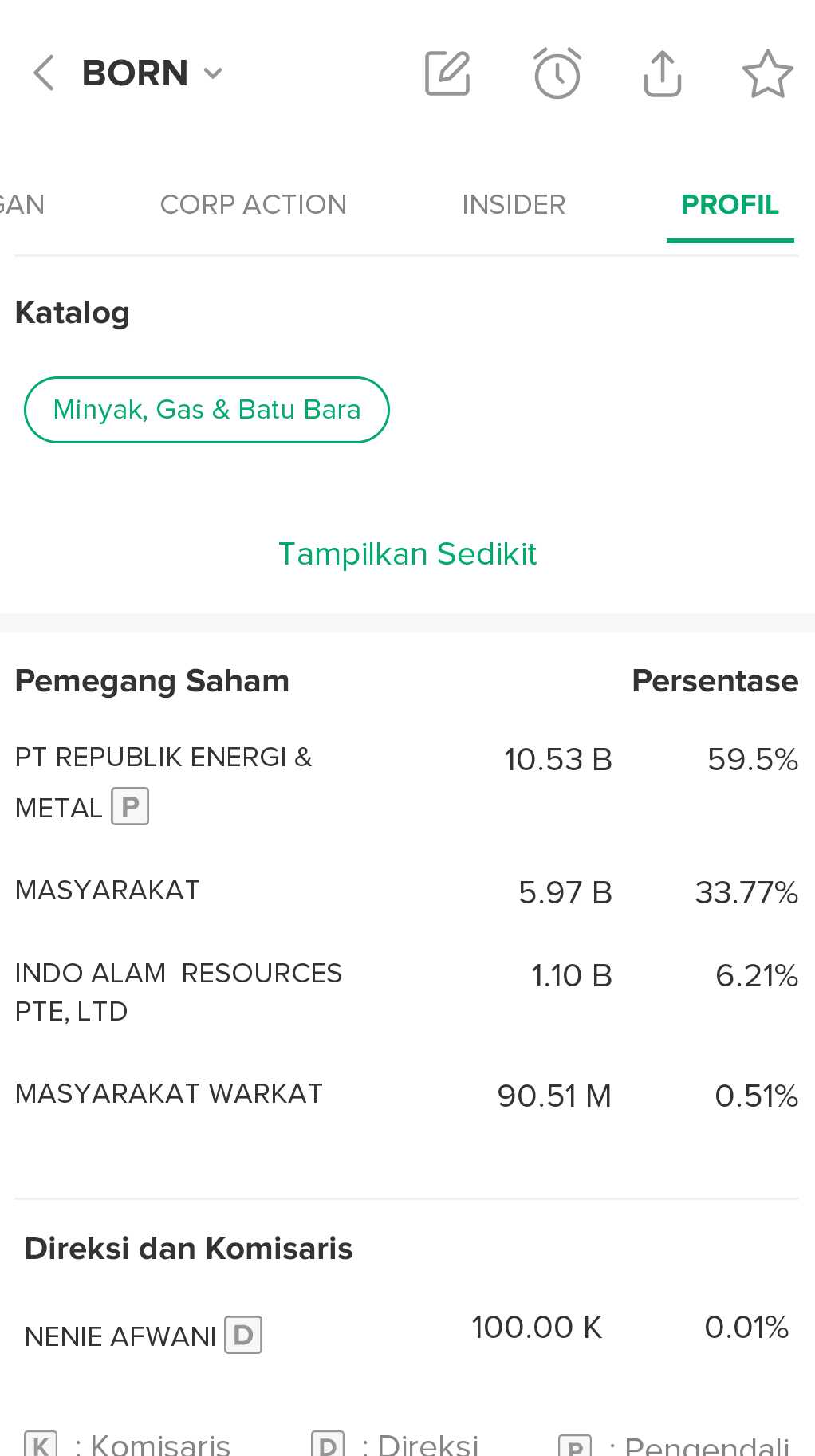Tap the share icon
The height and width of the screenshot is (1456, 815).
662,73
